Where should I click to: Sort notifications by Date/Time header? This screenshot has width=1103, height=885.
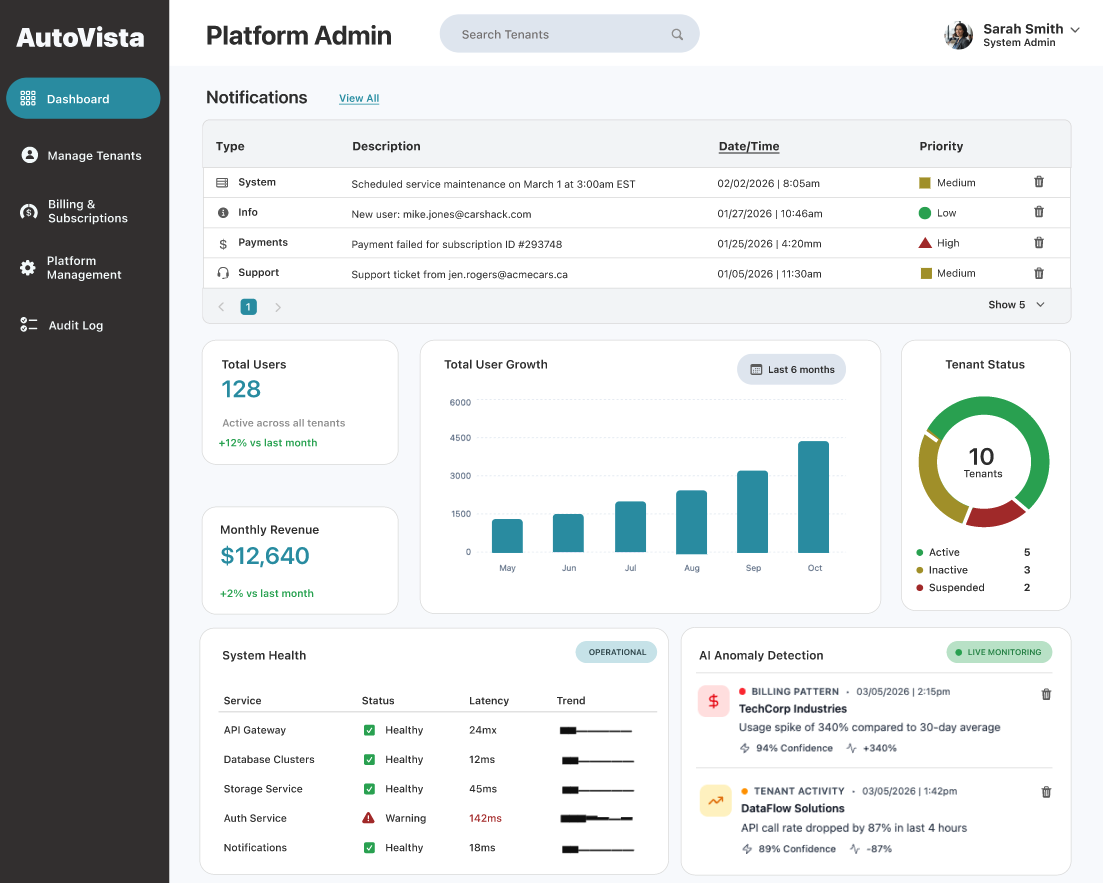(748, 146)
